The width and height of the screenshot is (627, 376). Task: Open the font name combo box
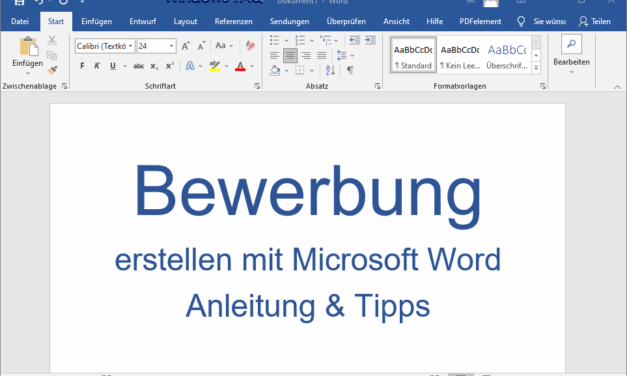click(105, 46)
